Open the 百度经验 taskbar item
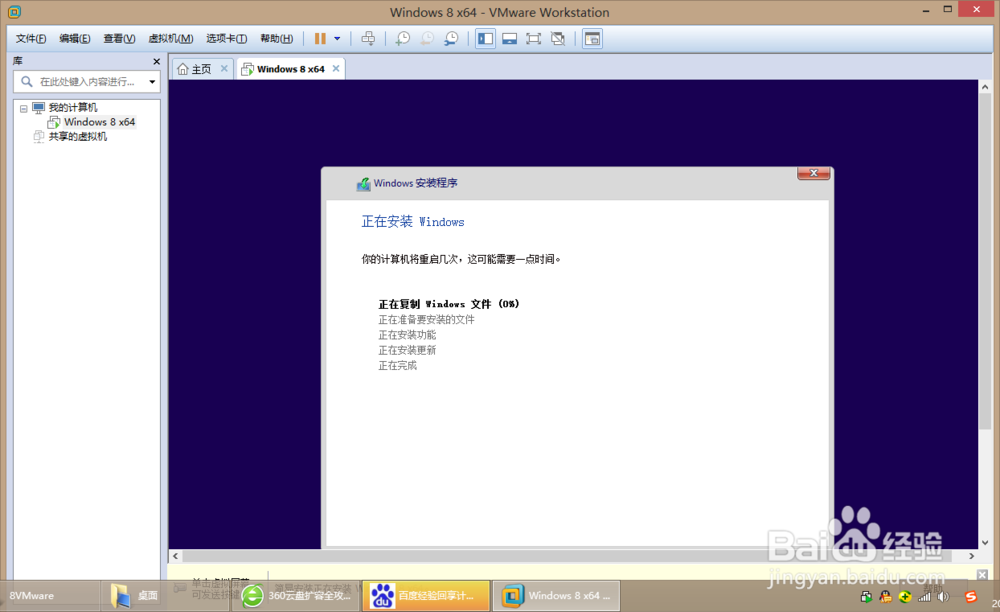Image resolution: width=1000 pixels, height=612 pixels. pos(426,595)
